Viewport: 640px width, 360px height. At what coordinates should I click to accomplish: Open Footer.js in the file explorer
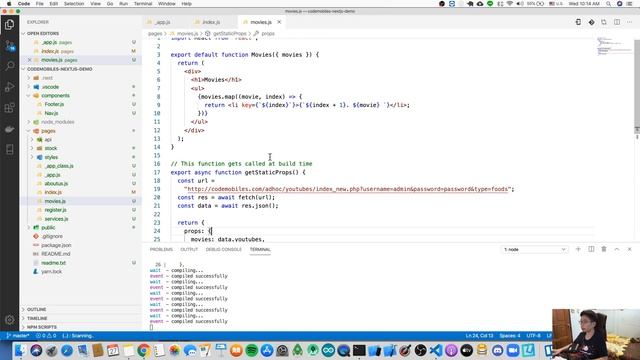(54, 104)
